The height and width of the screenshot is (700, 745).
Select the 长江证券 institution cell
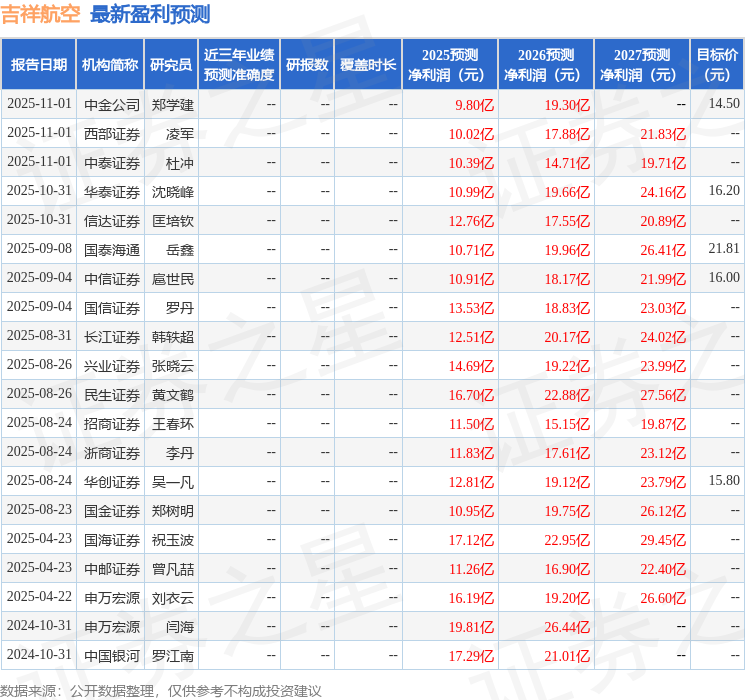tap(112, 337)
